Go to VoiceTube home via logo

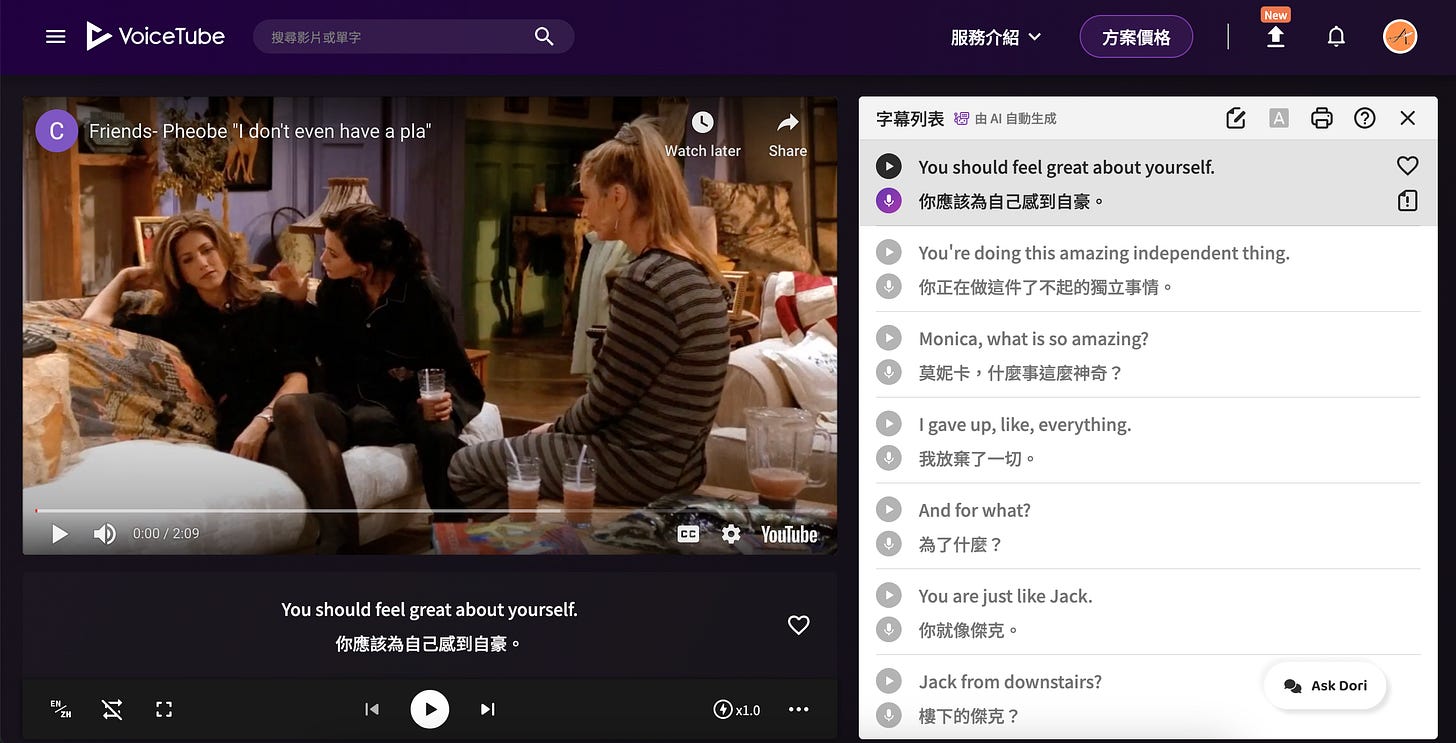[x=155, y=37]
